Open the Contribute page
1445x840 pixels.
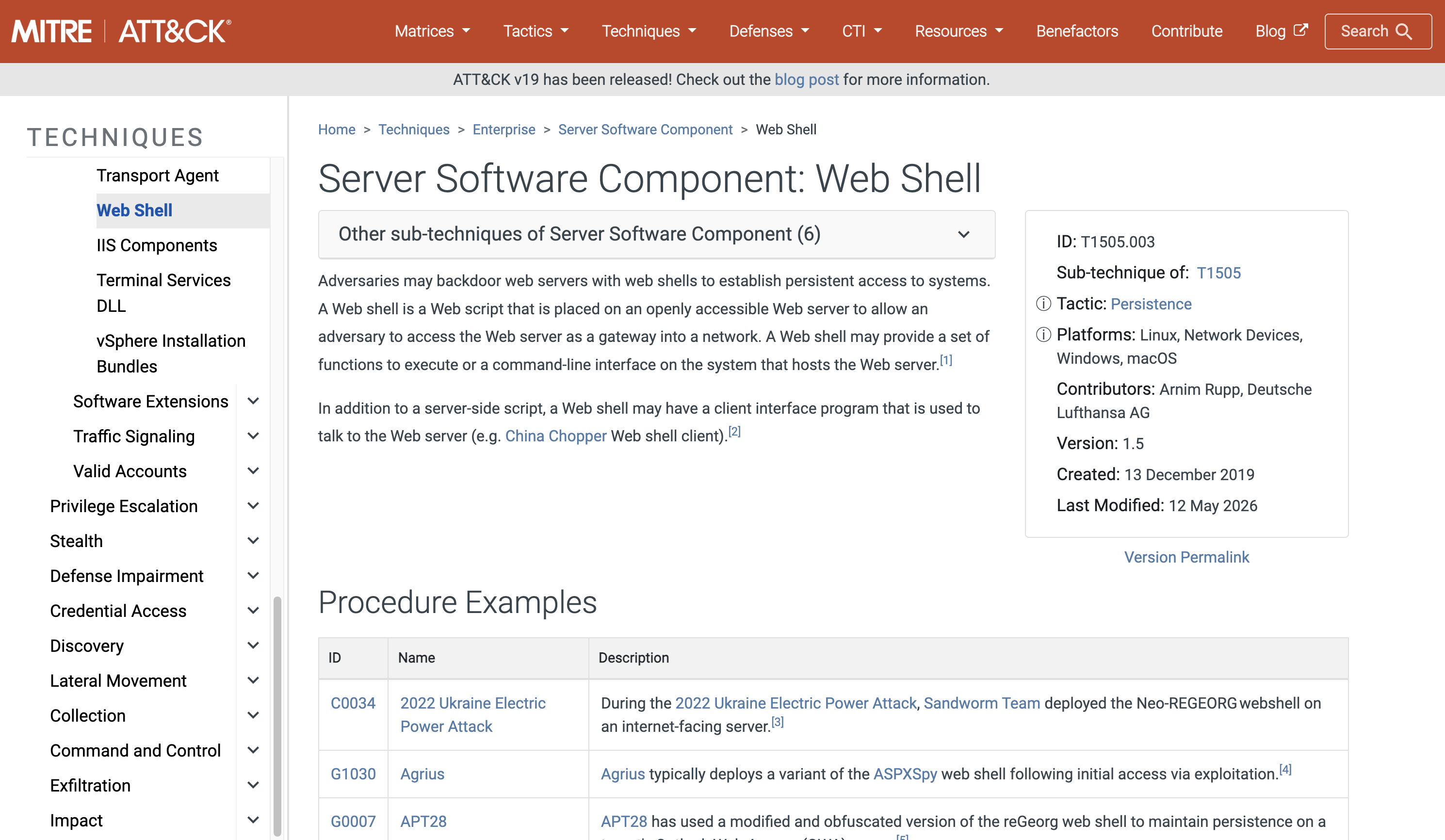tap(1187, 31)
